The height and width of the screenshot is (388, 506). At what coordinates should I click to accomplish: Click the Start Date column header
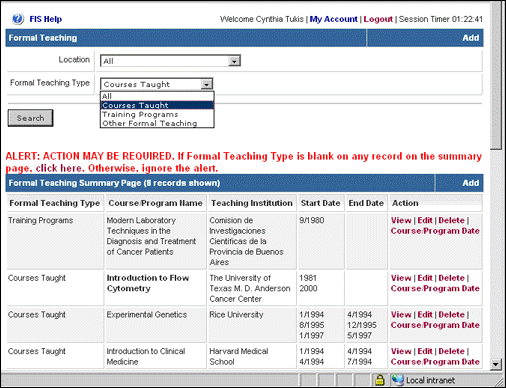pos(320,203)
